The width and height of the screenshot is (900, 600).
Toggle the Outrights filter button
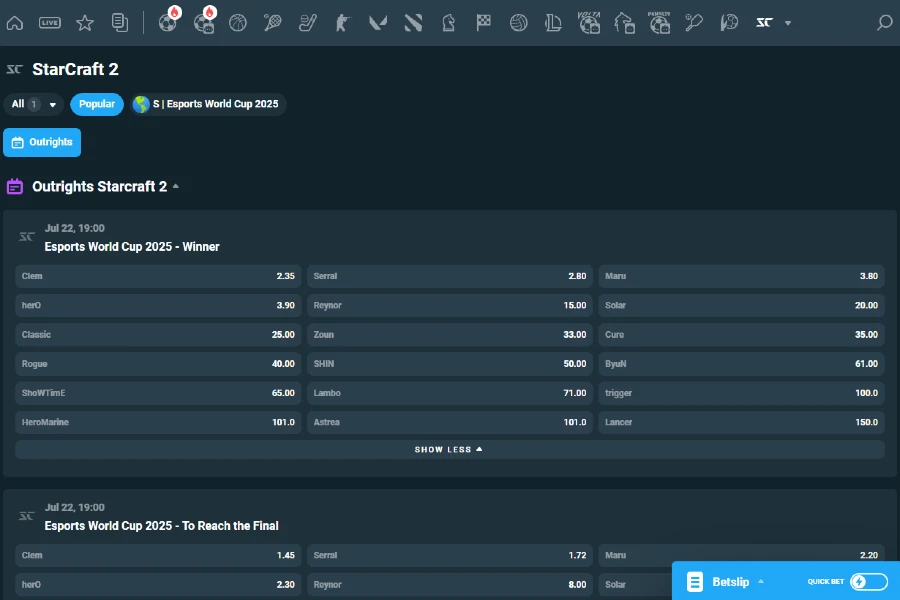pos(42,142)
